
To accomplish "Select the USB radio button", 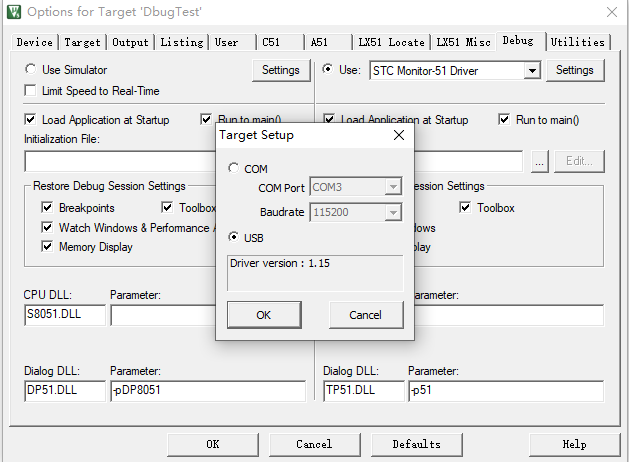I will point(234,237).
